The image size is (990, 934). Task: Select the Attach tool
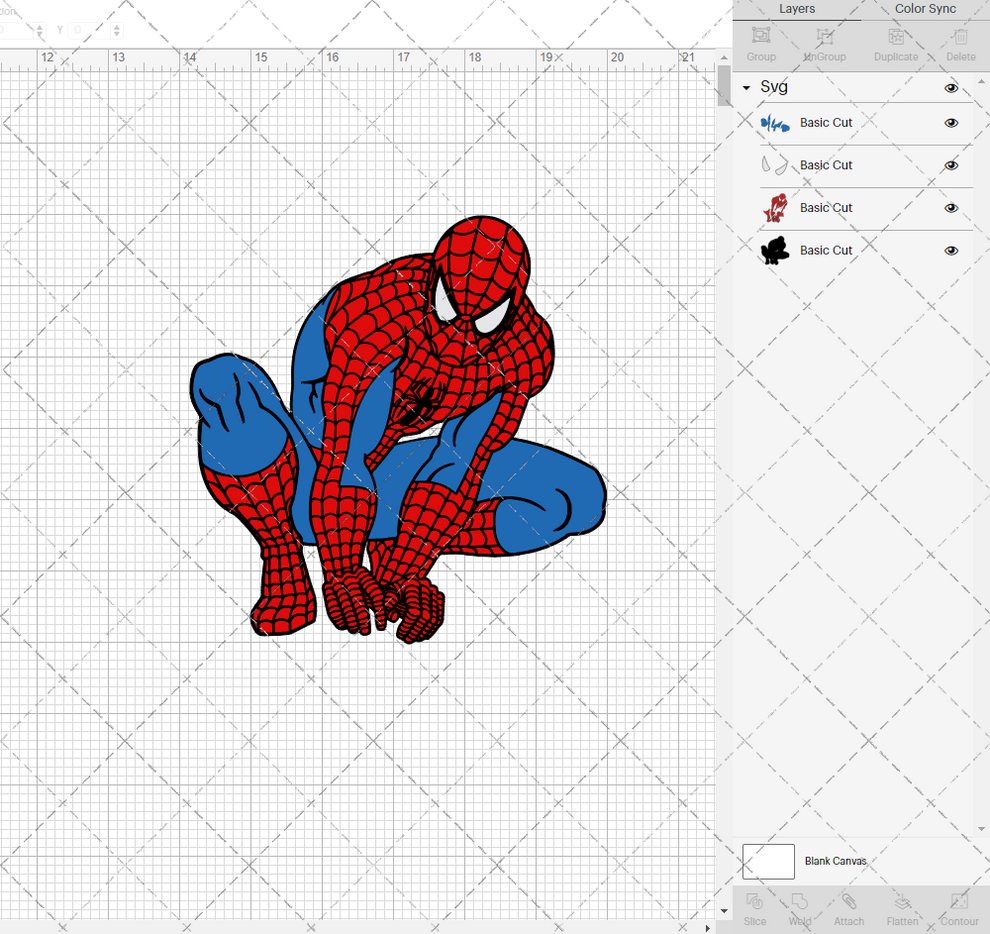point(849,906)
